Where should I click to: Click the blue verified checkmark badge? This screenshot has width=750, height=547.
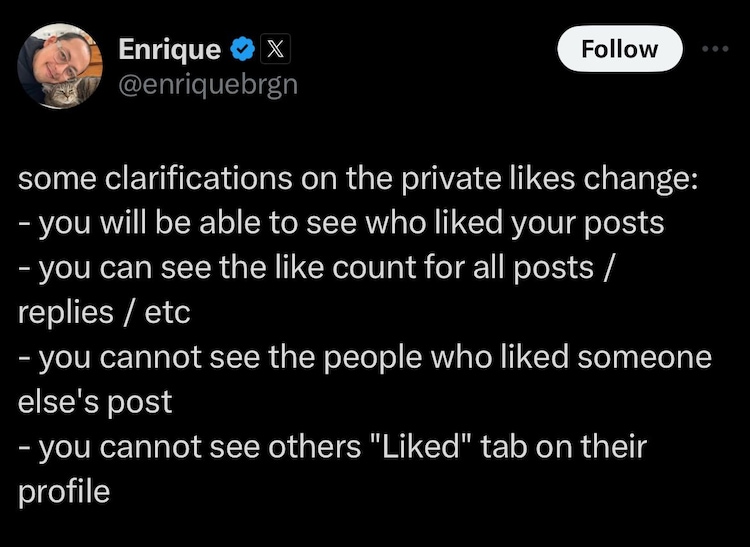click(x=241, y=48)
